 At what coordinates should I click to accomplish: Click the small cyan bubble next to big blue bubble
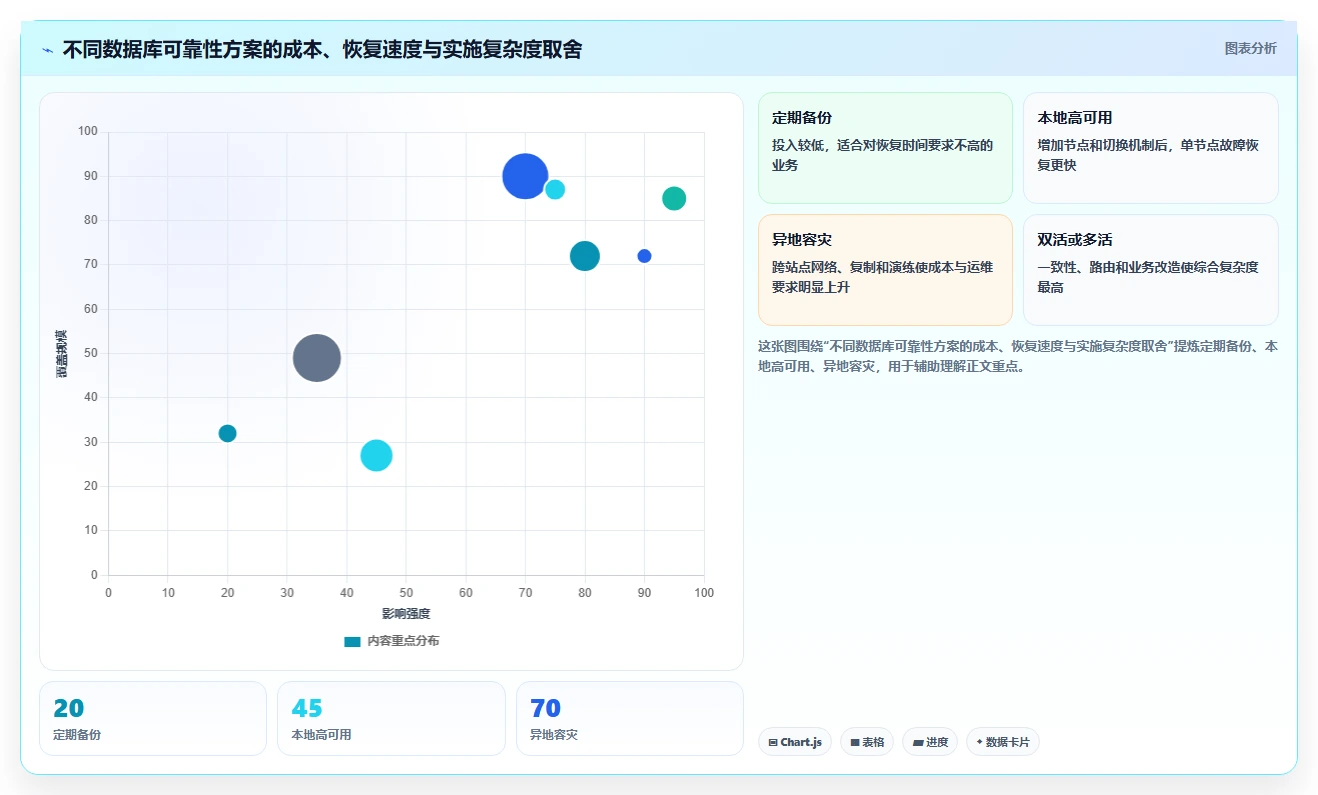pos(555,189)
